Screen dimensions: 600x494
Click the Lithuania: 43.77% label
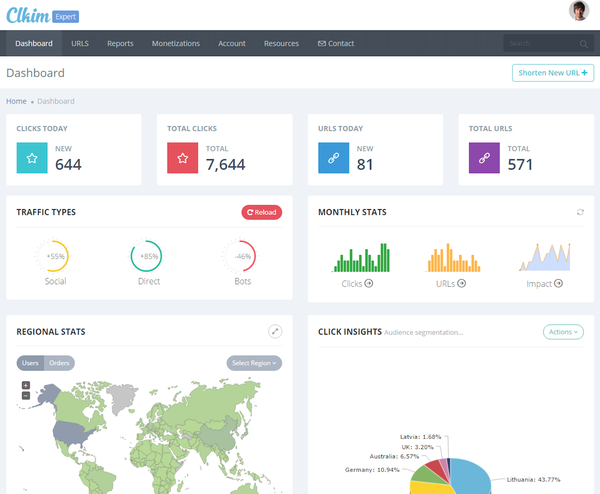pos(533,479)
